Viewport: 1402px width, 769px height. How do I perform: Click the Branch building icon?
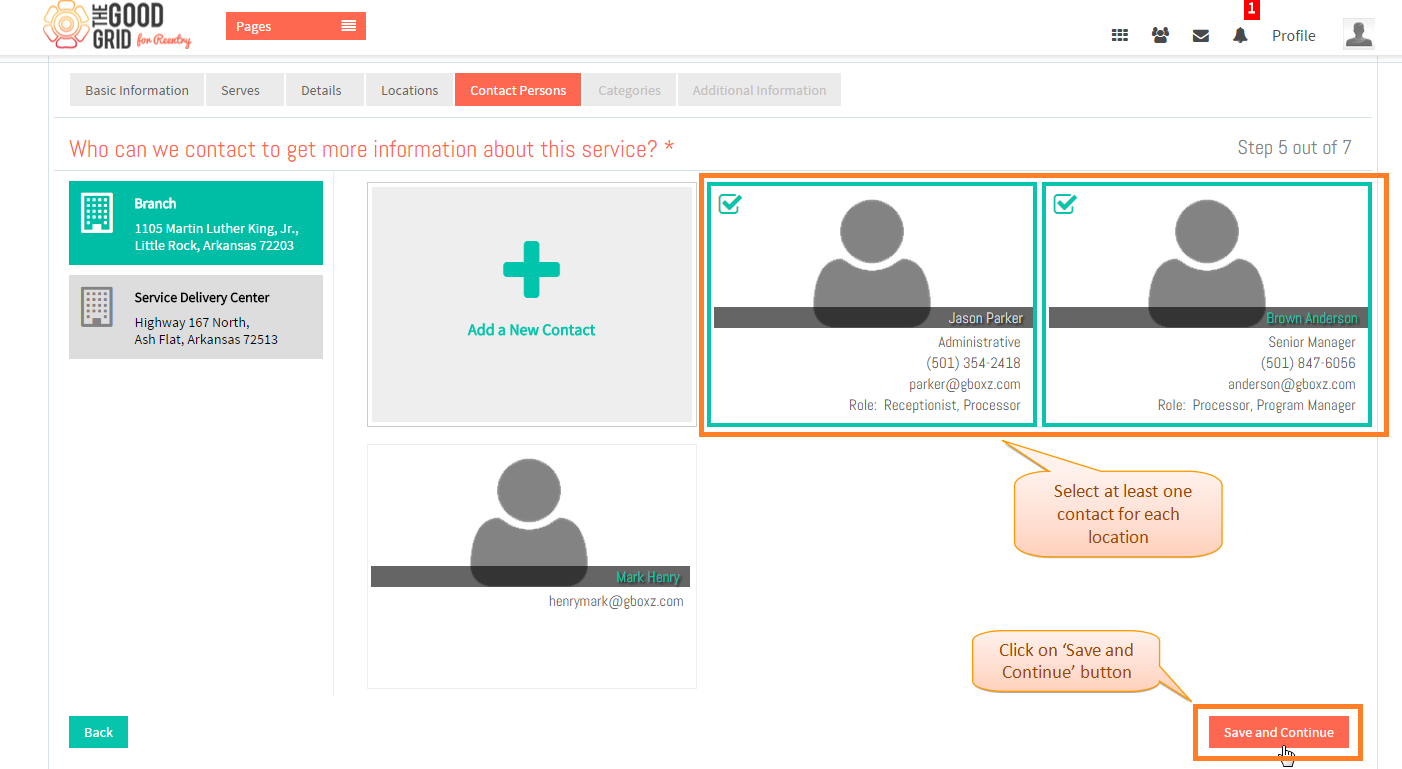point(97,213)
